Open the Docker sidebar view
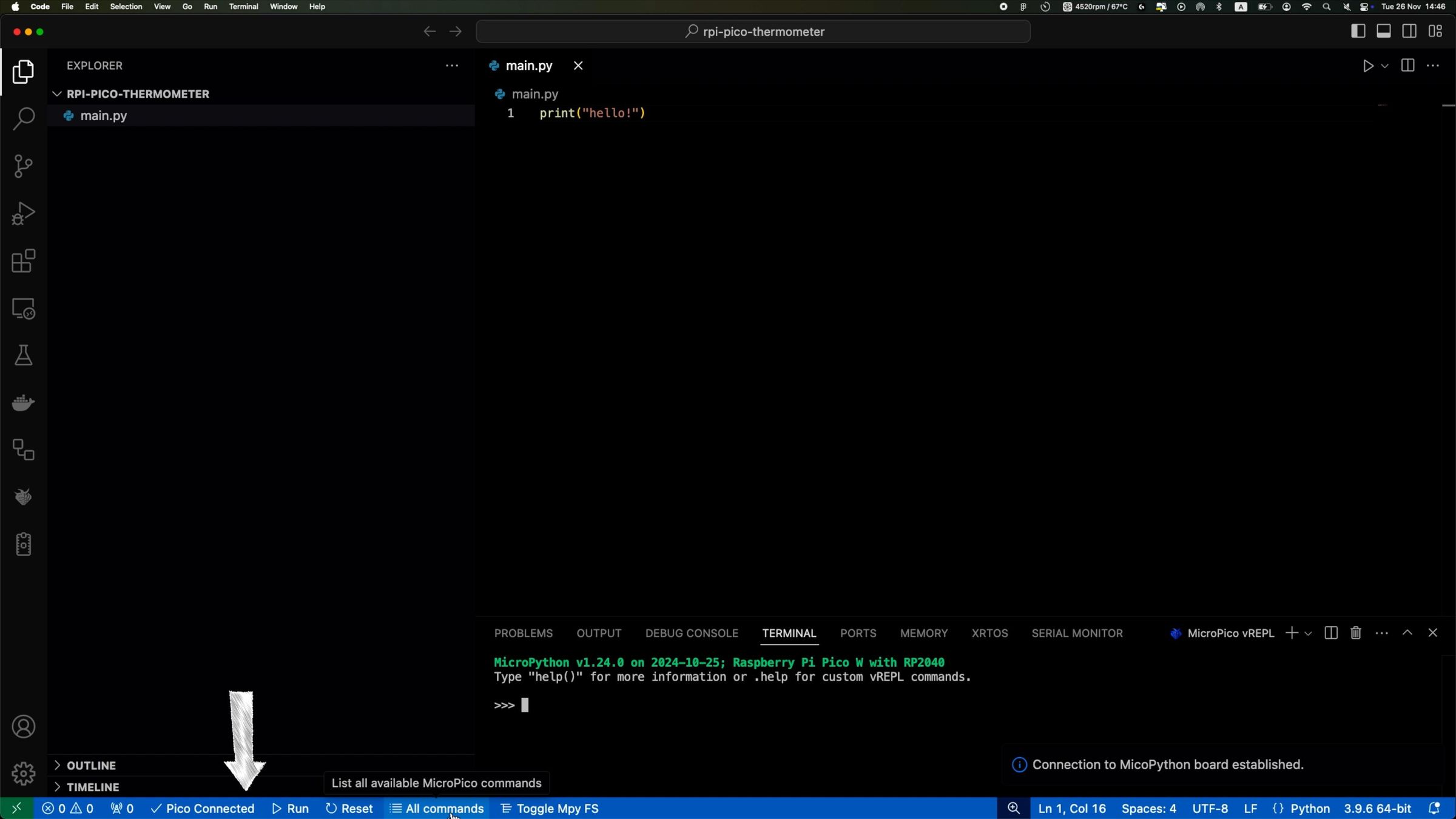The width and height of the screenshot is (1456, 819). (23, 403)
